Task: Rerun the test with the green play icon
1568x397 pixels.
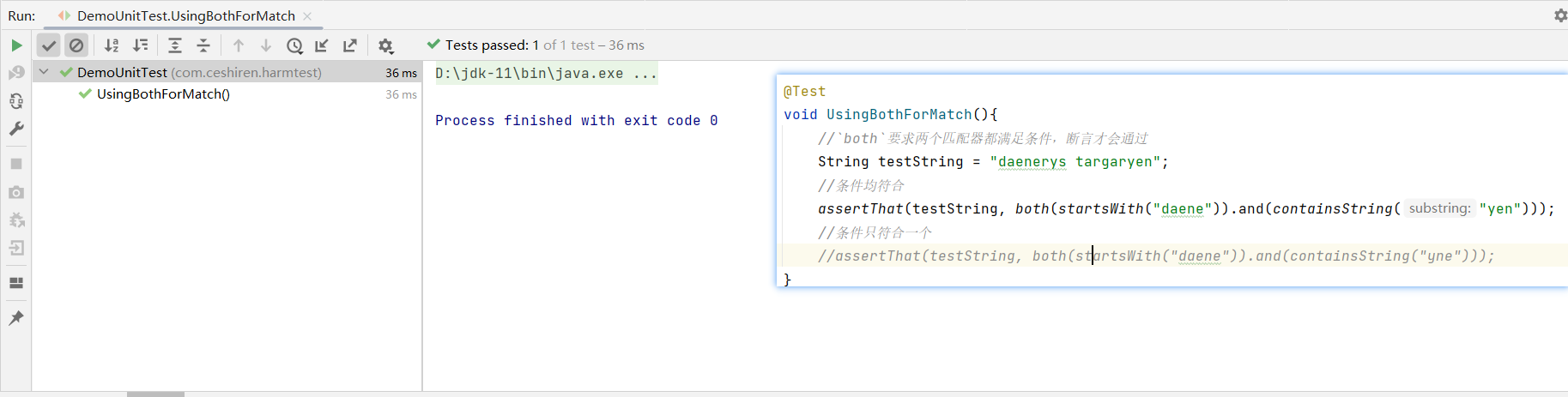Action: pos(16,45)
